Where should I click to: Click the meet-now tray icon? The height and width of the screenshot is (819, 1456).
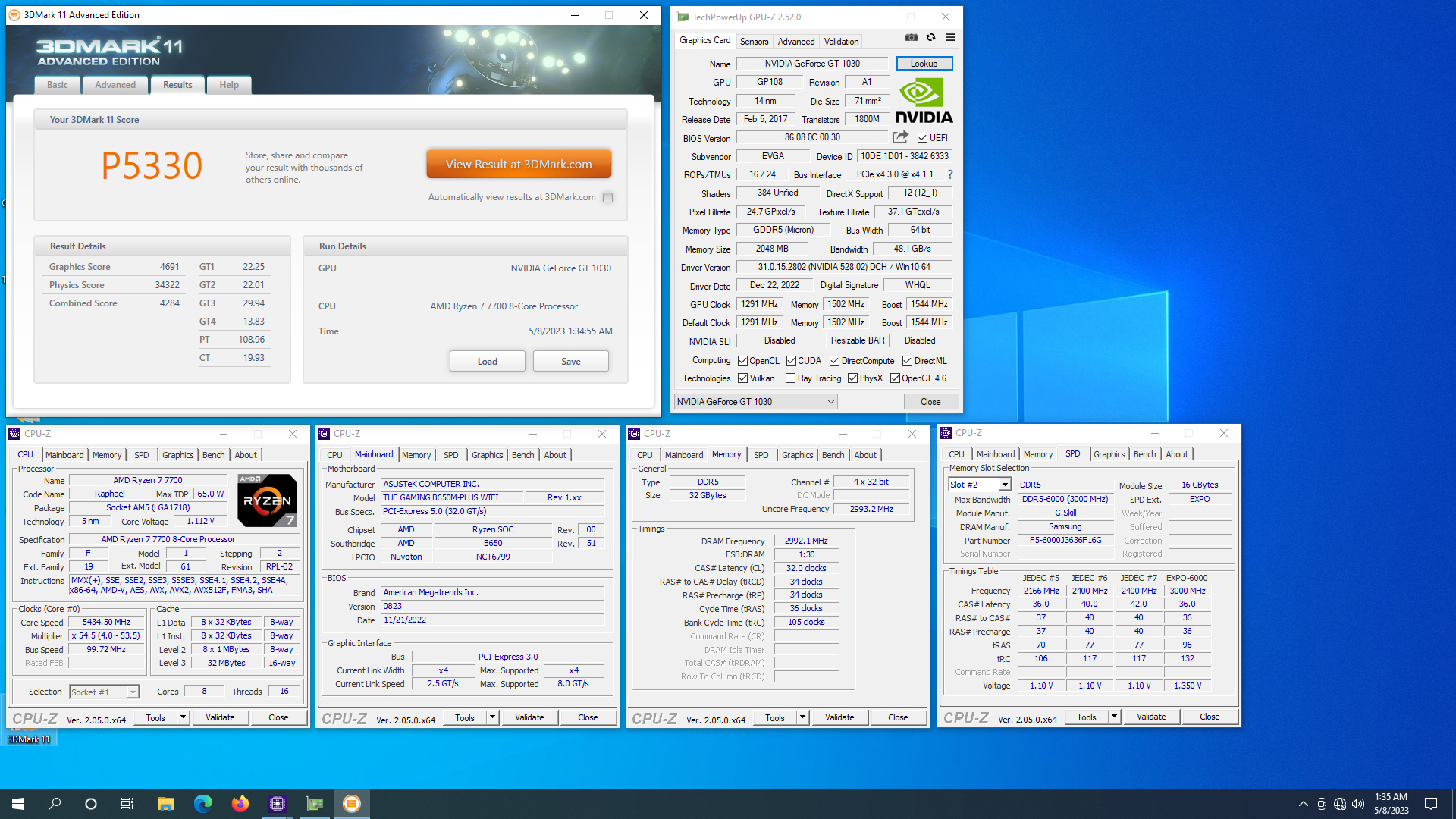[x=1322, y=804]
